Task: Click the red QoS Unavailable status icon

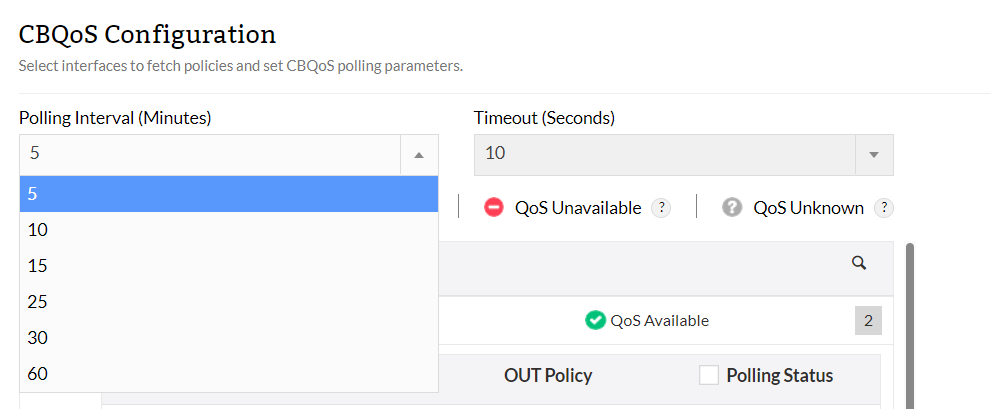Action: (493, 208)
